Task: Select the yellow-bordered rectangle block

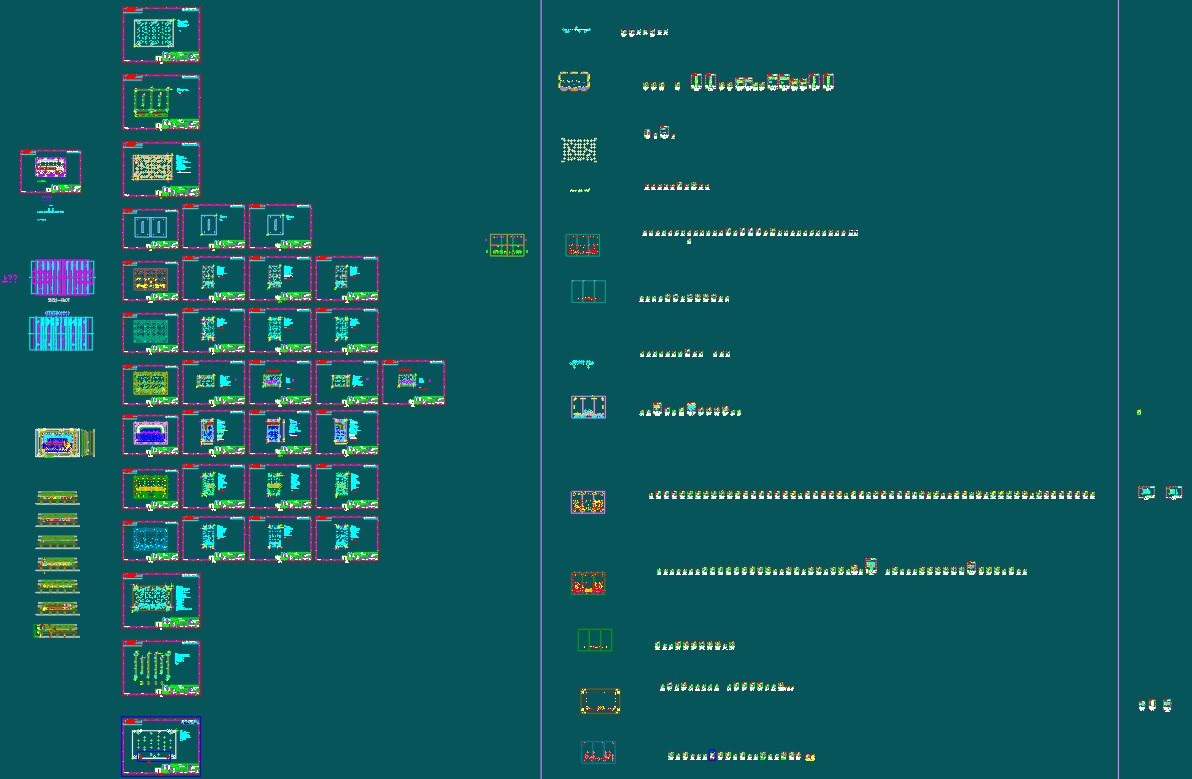Action: pyautogui.click(x=601, y=701)
